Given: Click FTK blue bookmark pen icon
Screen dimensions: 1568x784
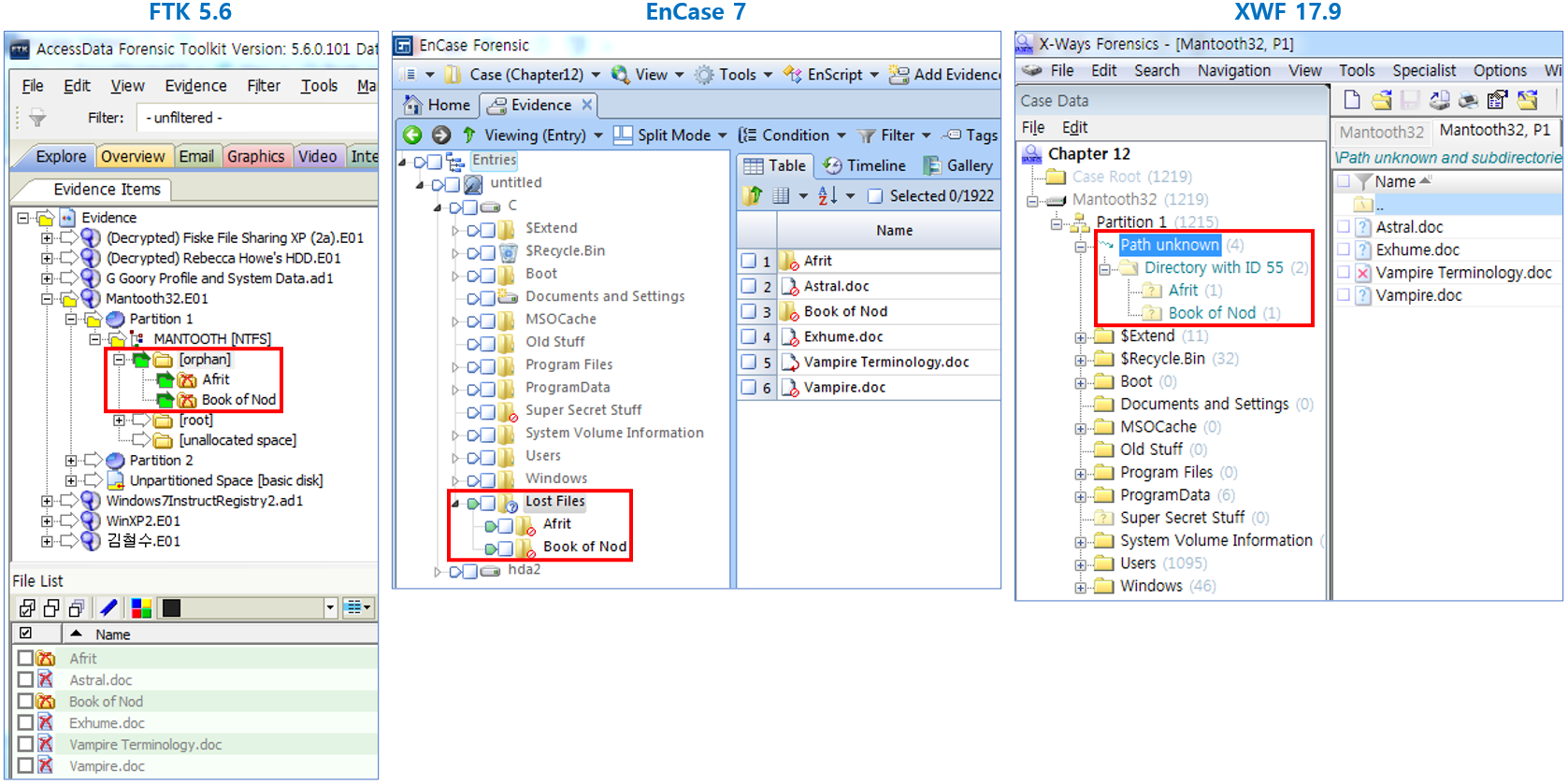Looking at the screenshot, I should click(108, 608).
